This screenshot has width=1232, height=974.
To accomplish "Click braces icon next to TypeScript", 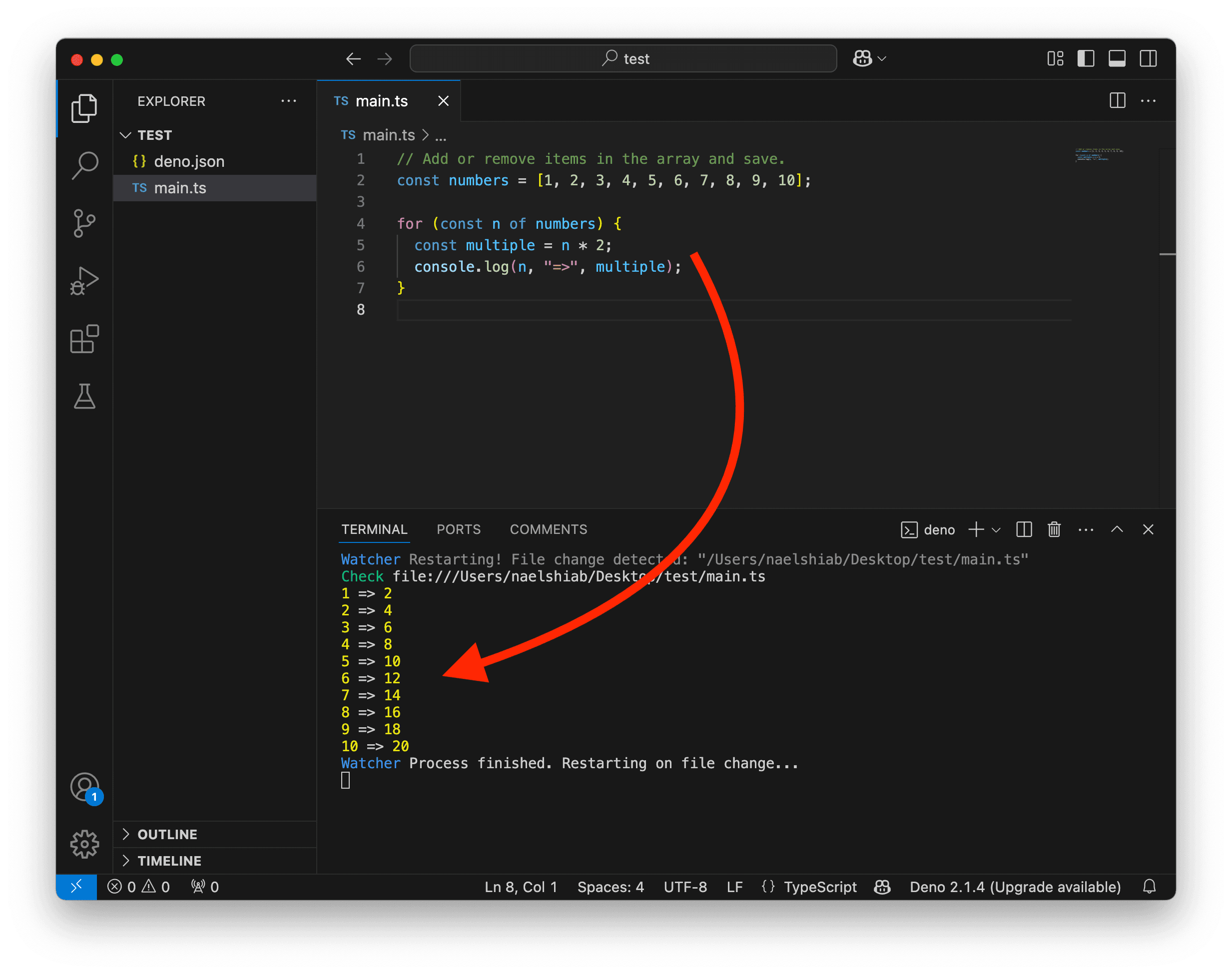I will tap(768, 886).
